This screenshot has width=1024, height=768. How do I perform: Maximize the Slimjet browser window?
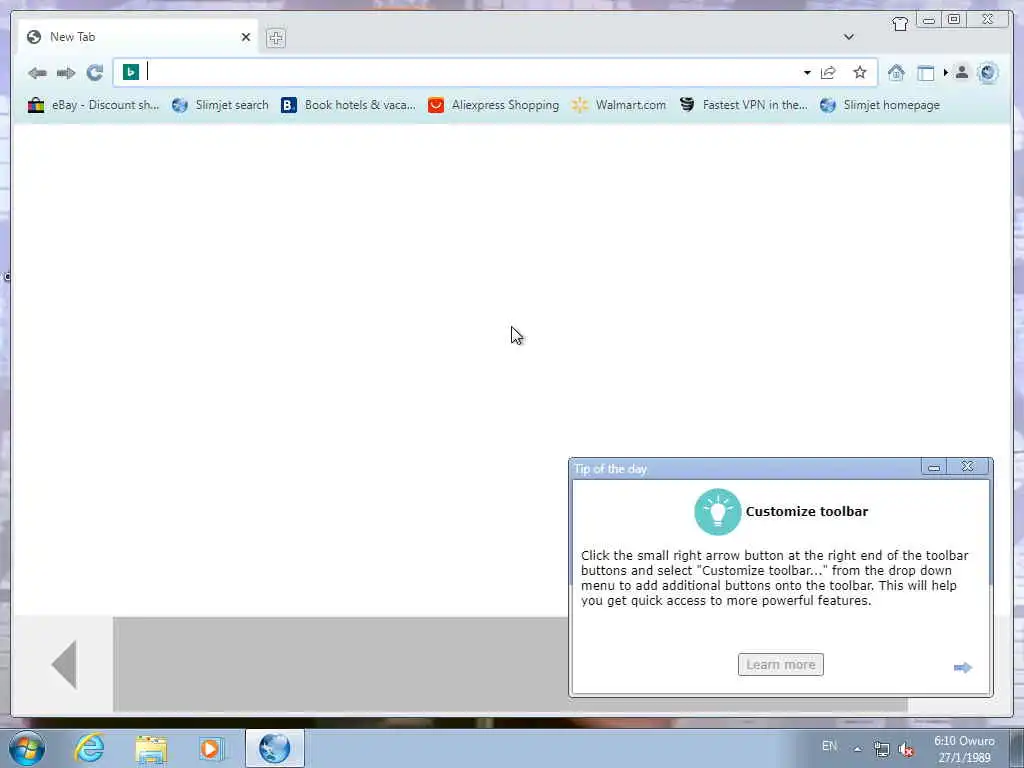953,20
